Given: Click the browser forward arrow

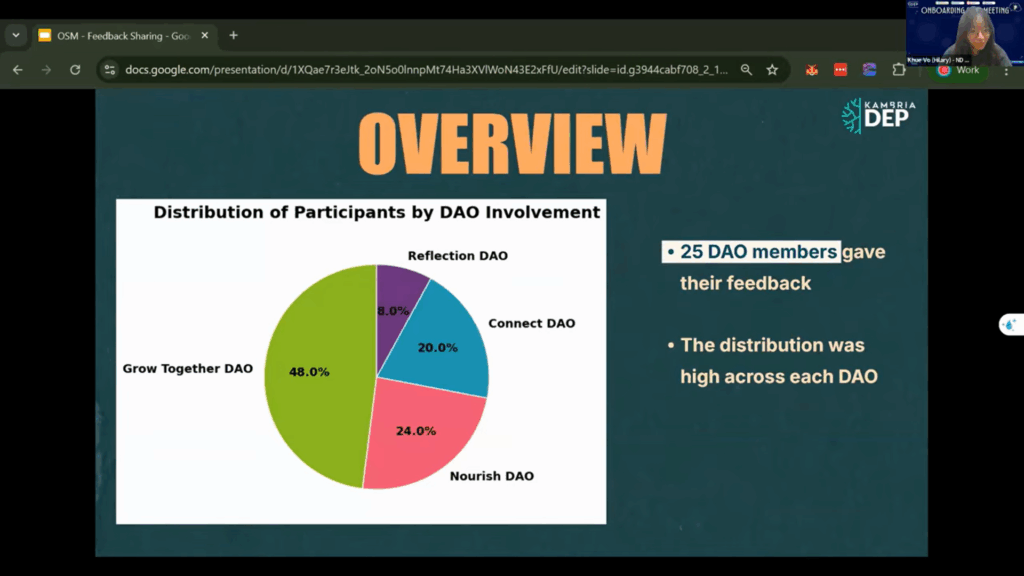Looking at the screenshot, I should click(46, 70).
